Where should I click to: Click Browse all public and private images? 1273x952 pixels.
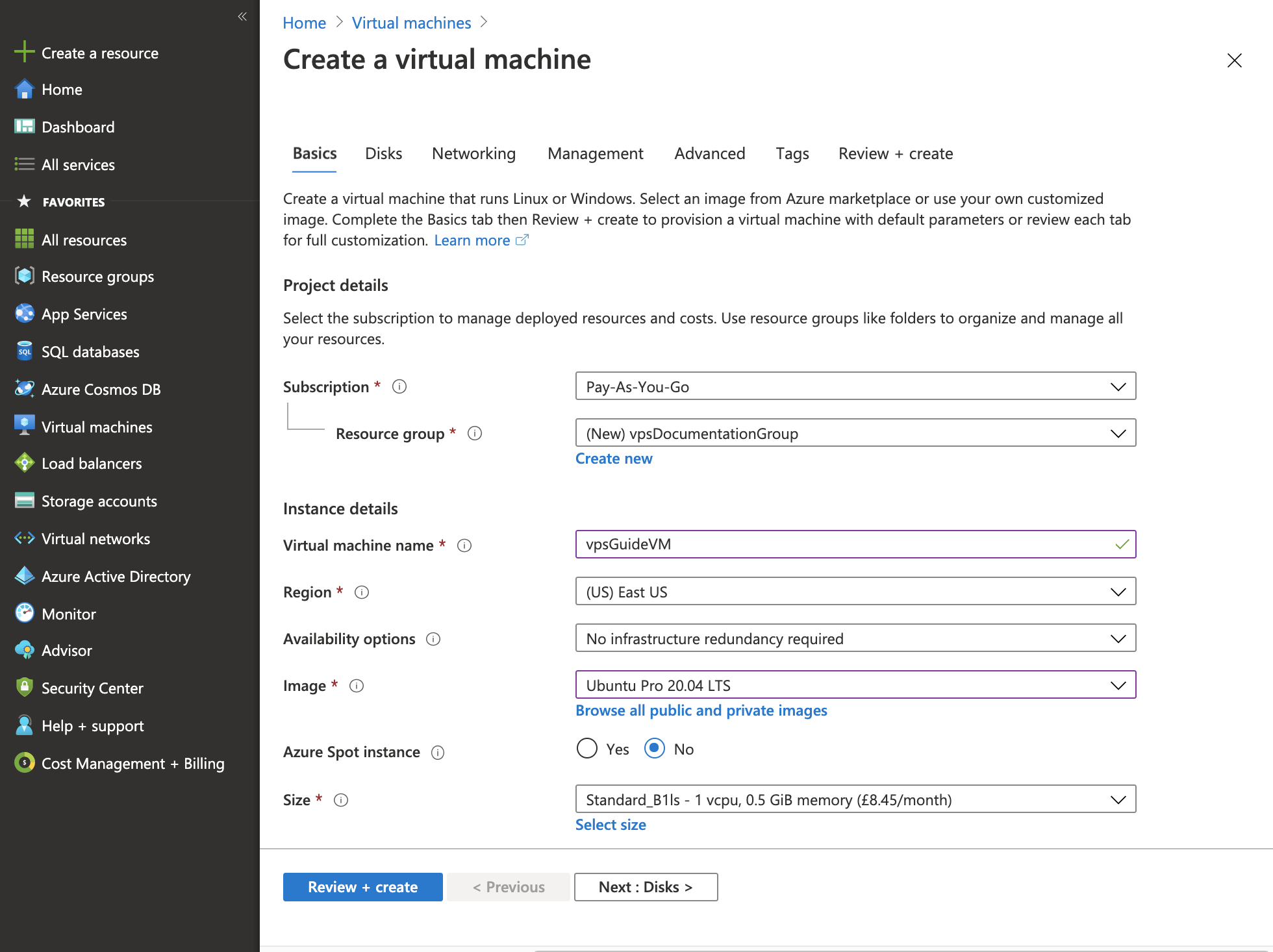pyautogui.click(x=701, y=710)
